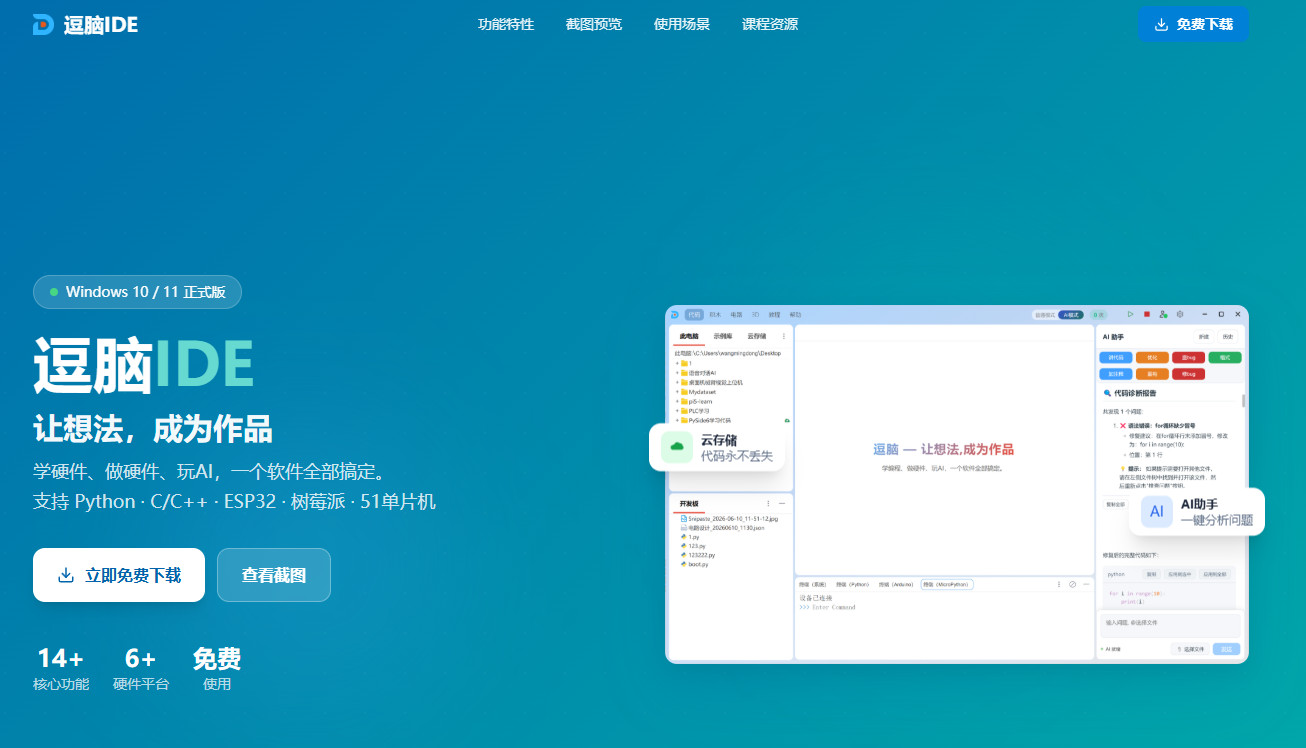This screenshot has height=748, width=1306.
Task: Open the 电路 menu in the IDE preview
Action: click(736, 314)
